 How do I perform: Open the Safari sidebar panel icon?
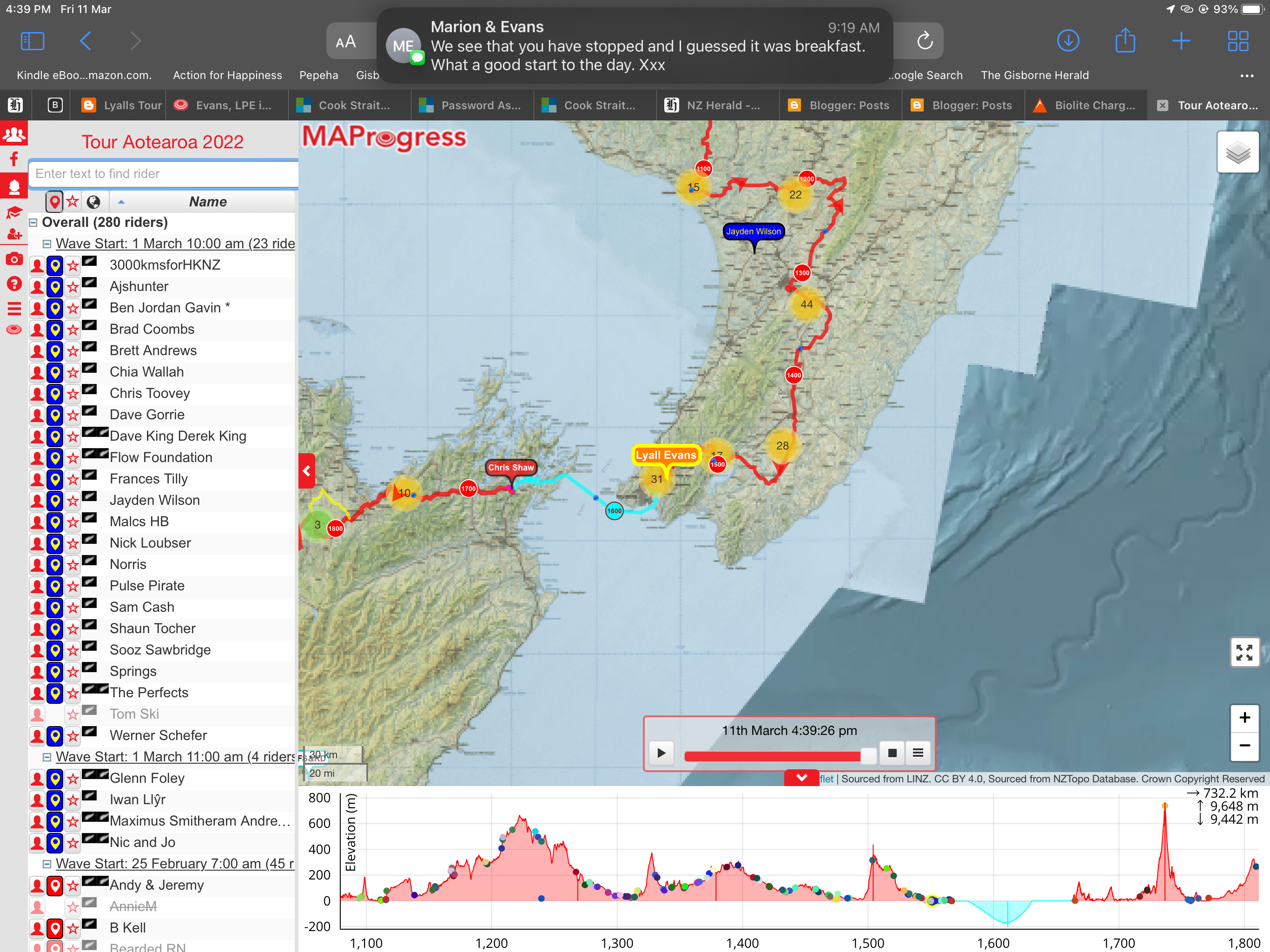coord(32,41)
